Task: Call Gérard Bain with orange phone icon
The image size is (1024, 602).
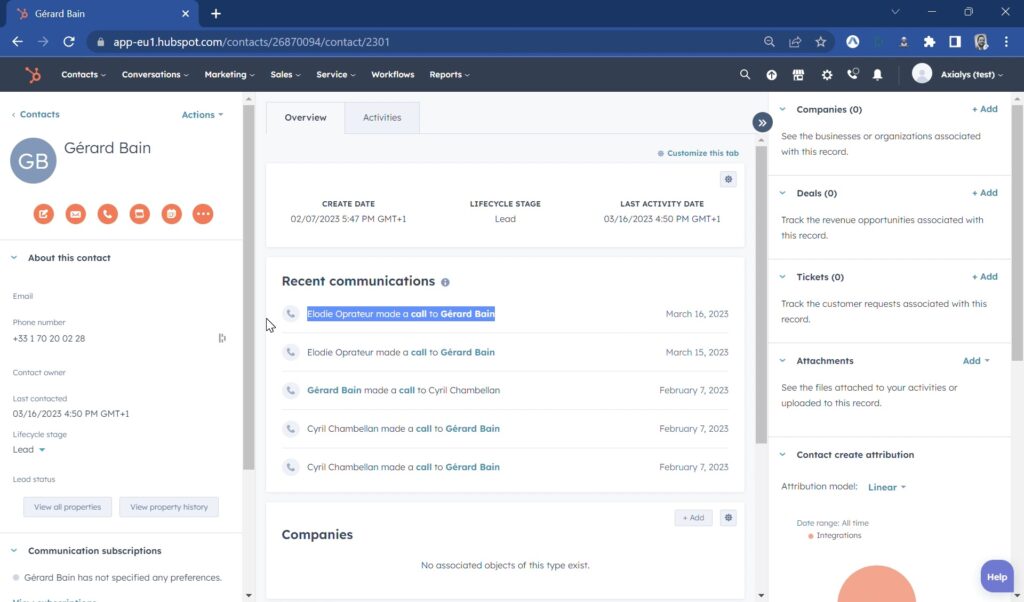Action: [x=108, y=214]
